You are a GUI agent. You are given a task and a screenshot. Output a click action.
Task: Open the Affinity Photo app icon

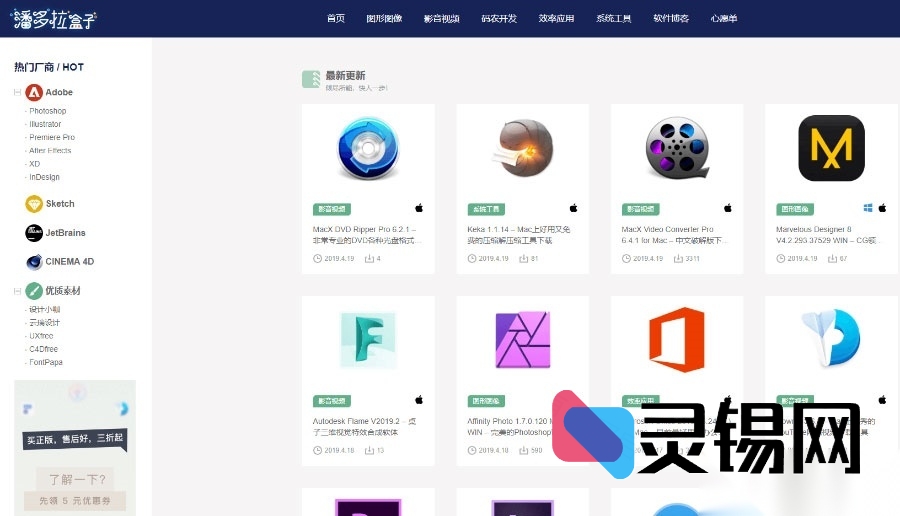click(523, 339)
